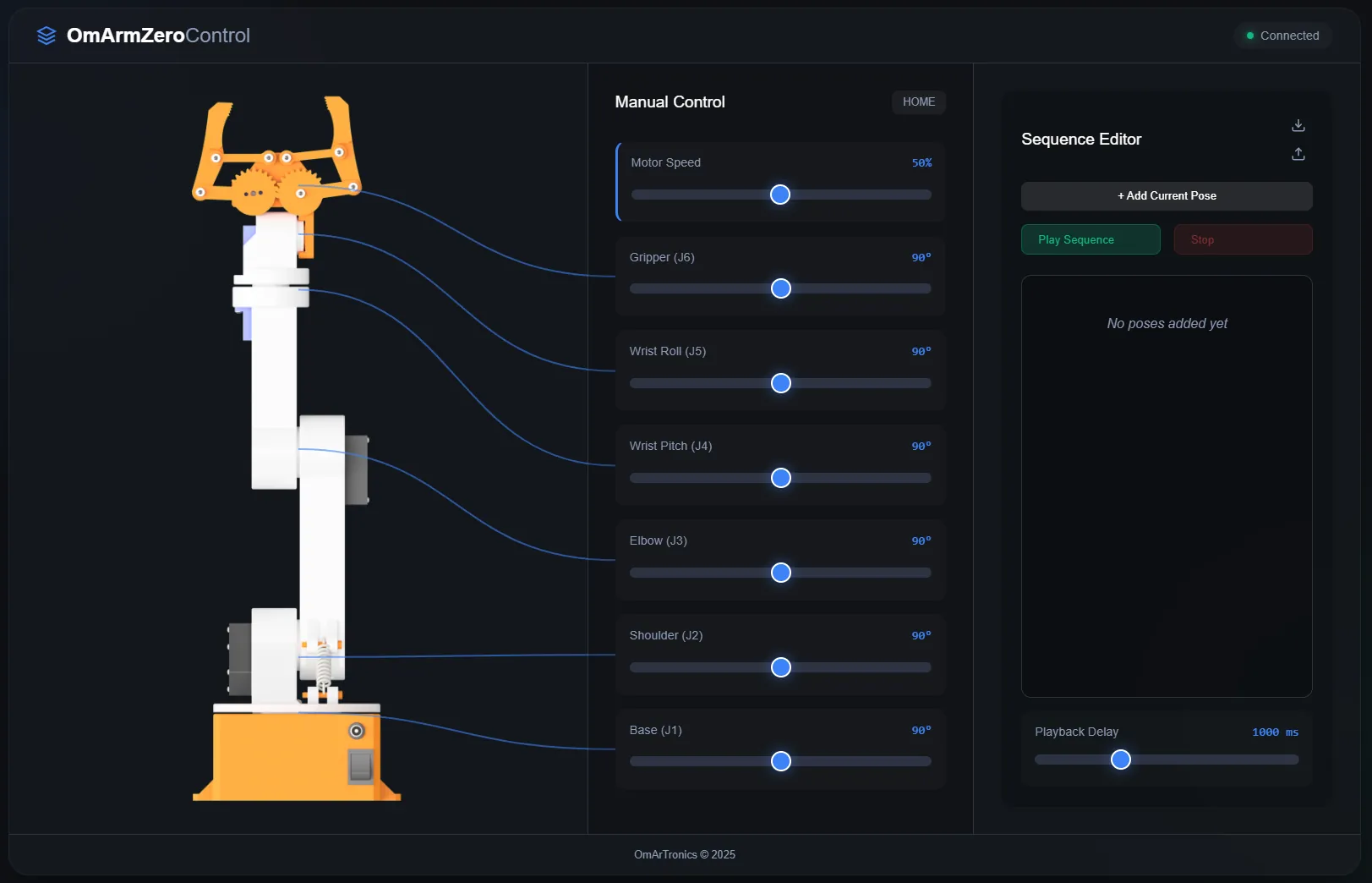Click the download sequence icon
This screenshot has height=883, width=1372.
[1298, 125]
